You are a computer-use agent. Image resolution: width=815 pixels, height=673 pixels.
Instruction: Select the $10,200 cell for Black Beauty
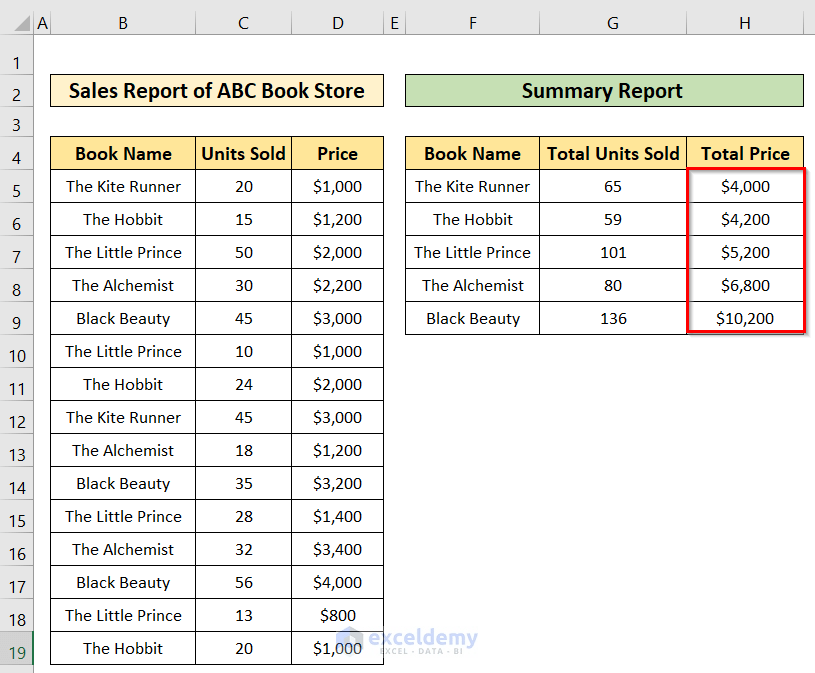[x=745, y=318]
